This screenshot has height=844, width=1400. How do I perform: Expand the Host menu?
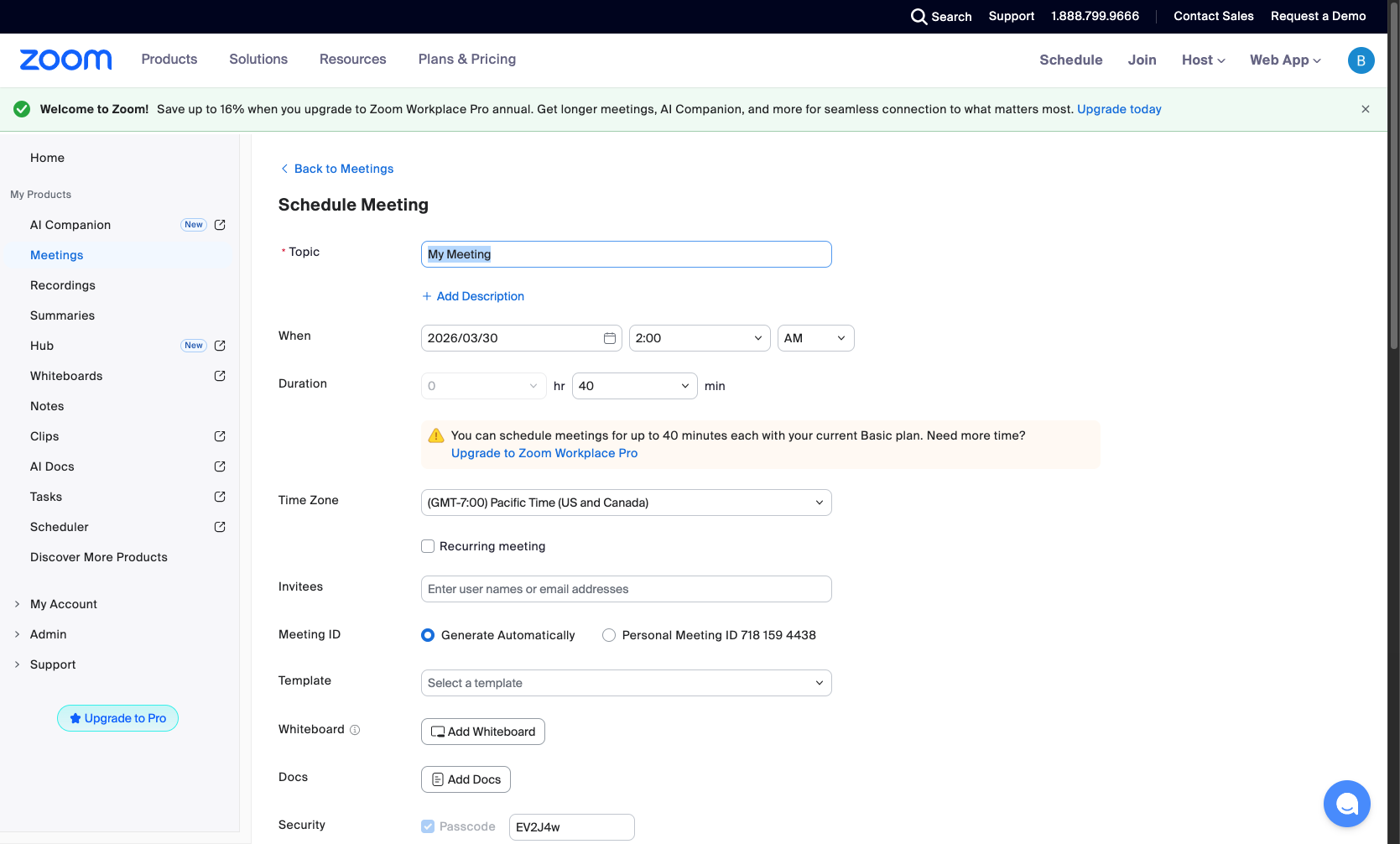[x=1204, y=60]
